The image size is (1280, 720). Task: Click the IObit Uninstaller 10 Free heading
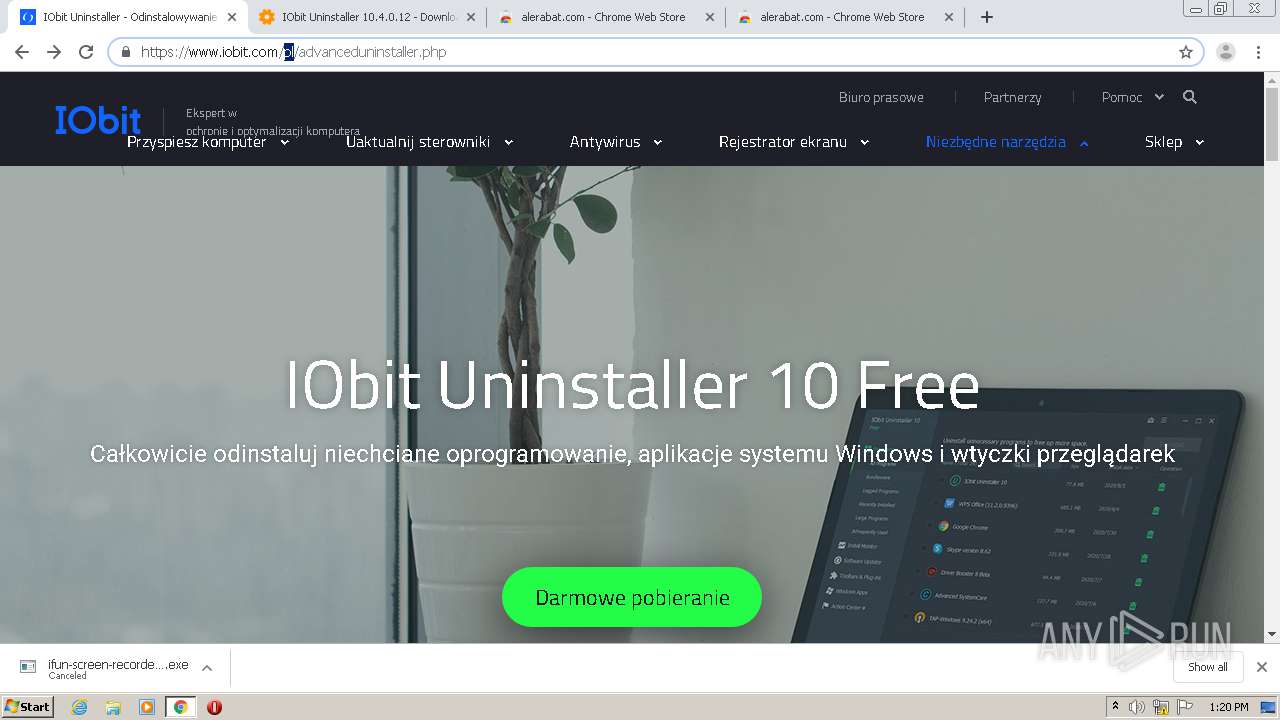pyautogui.click(x=632, y=386)
